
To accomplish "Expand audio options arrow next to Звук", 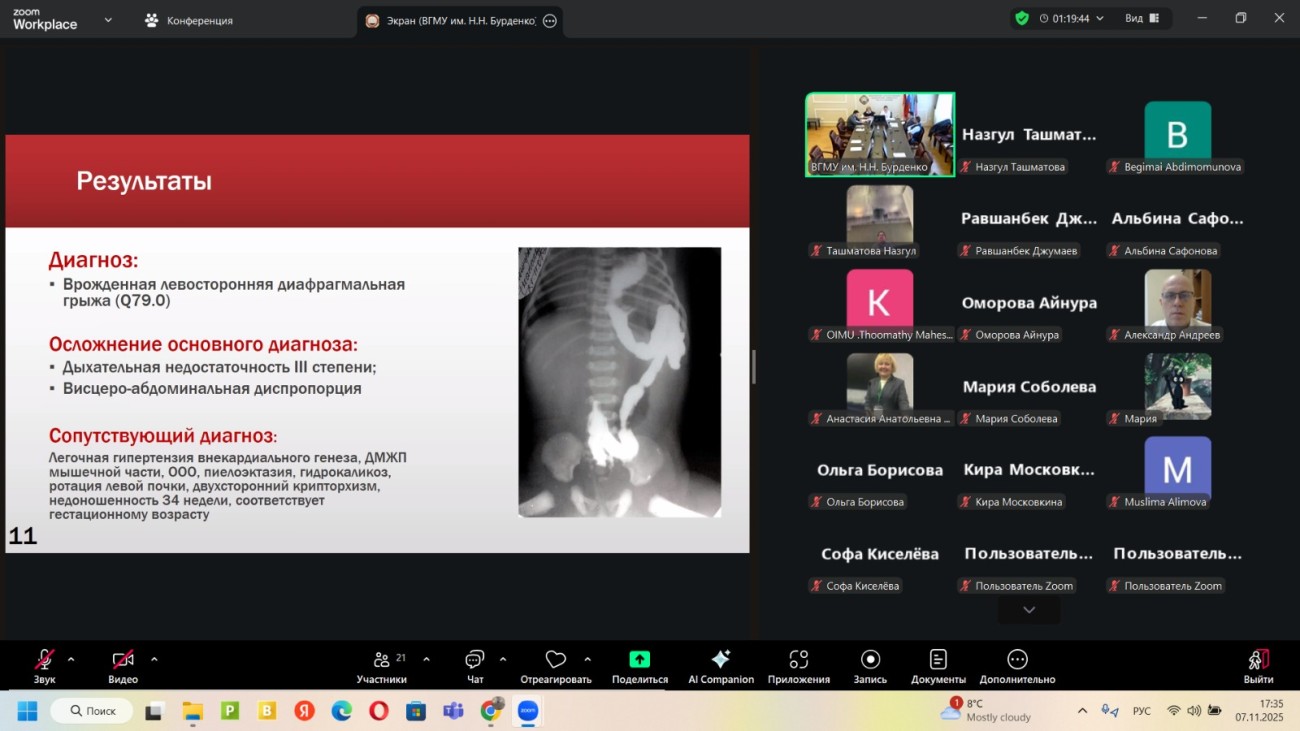I will click(71, 660).
